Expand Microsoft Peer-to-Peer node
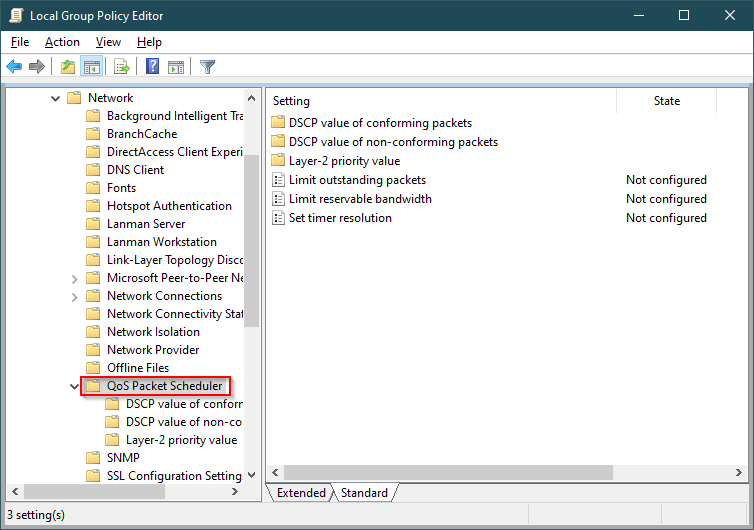754x530 pixels. click(74, 279)
